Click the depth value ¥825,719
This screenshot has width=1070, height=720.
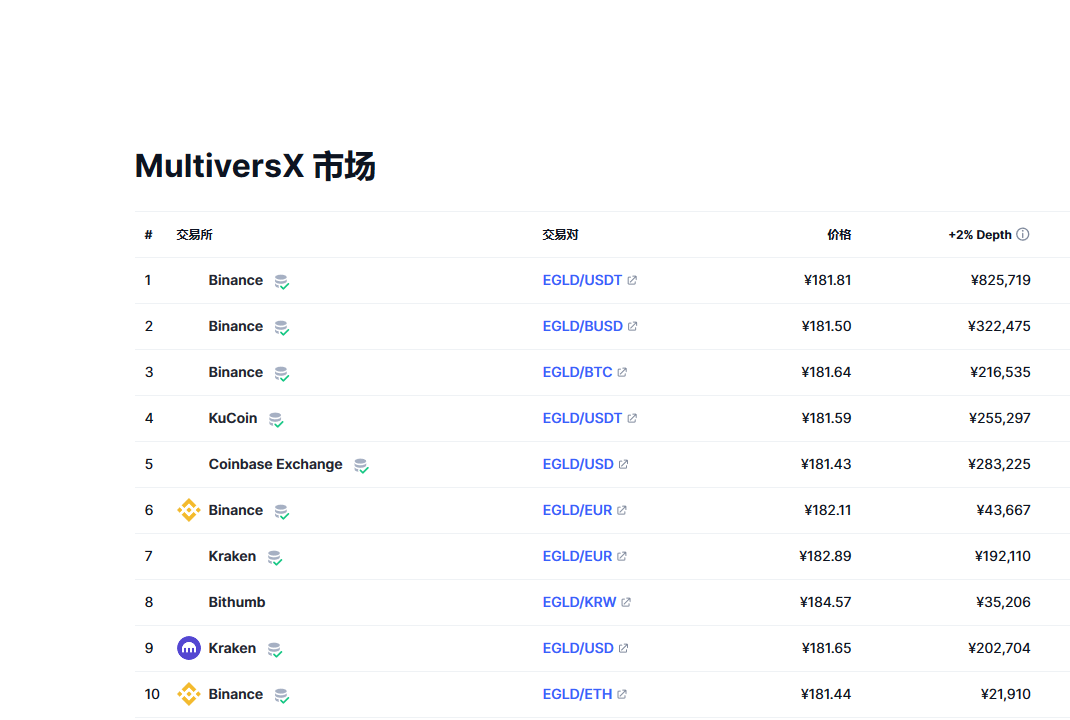1000,280
